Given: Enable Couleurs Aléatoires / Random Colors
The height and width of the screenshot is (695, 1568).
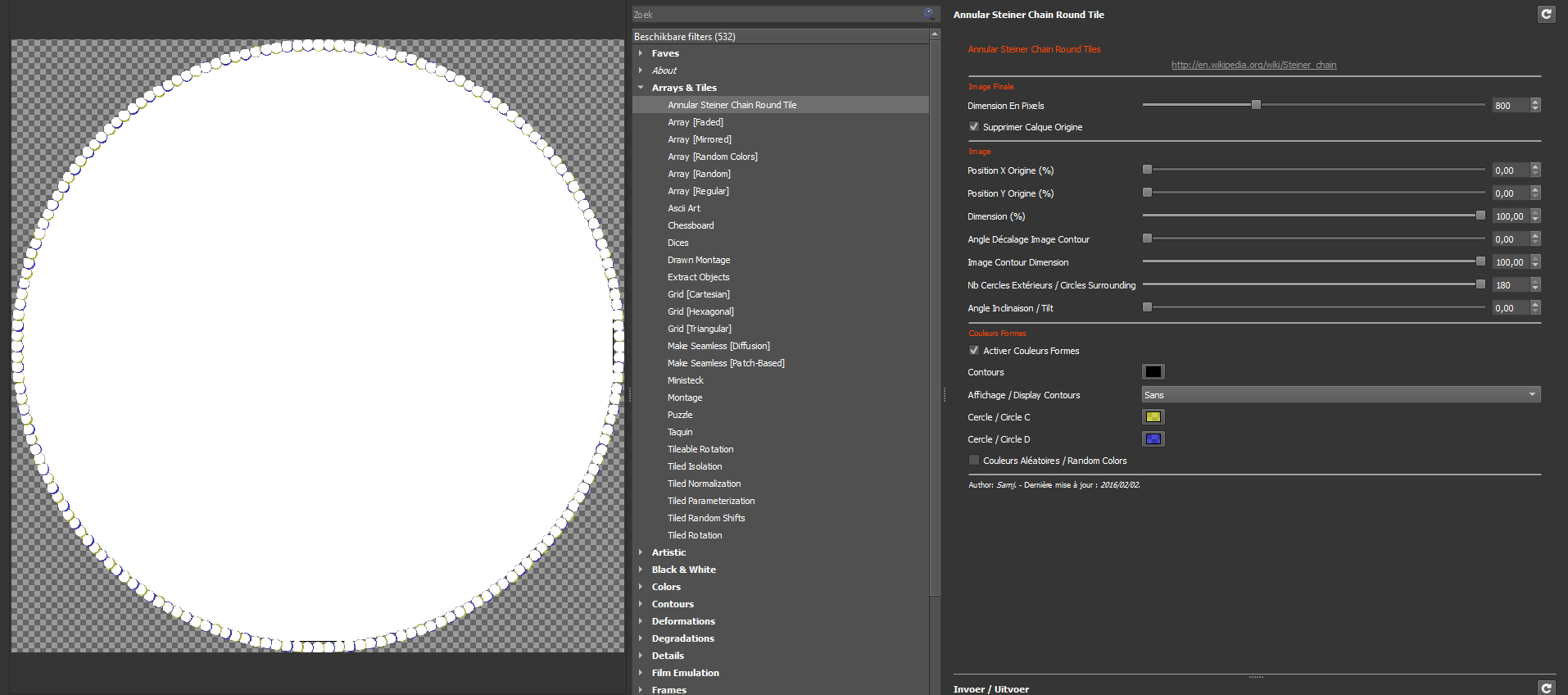Looking at the screenshot, I should 974,461.
